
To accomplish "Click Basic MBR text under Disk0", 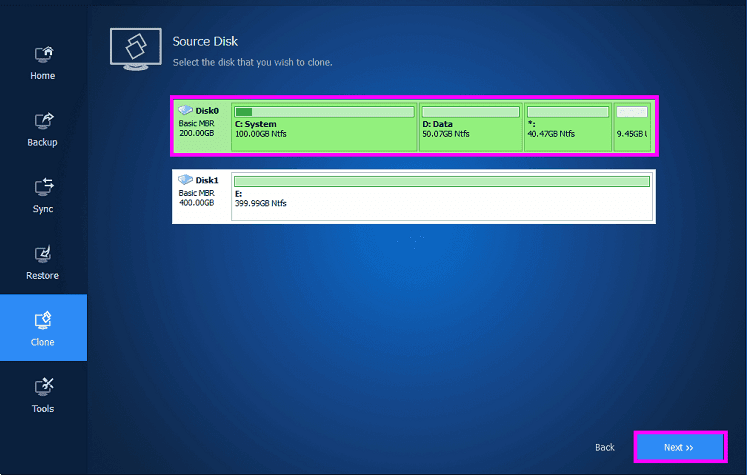I will coord(196,123).
